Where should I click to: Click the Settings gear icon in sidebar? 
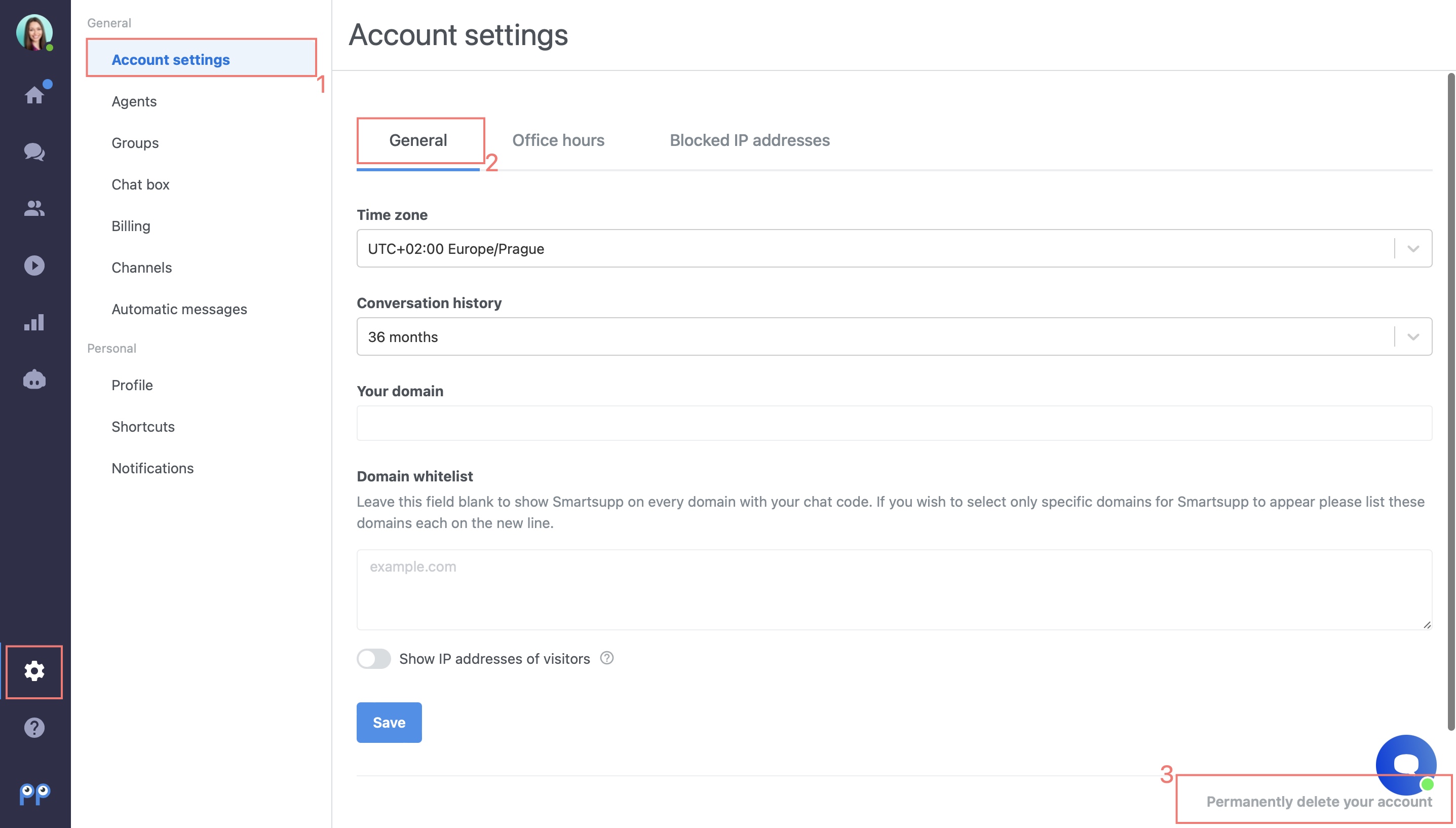[x=35, y=671]
